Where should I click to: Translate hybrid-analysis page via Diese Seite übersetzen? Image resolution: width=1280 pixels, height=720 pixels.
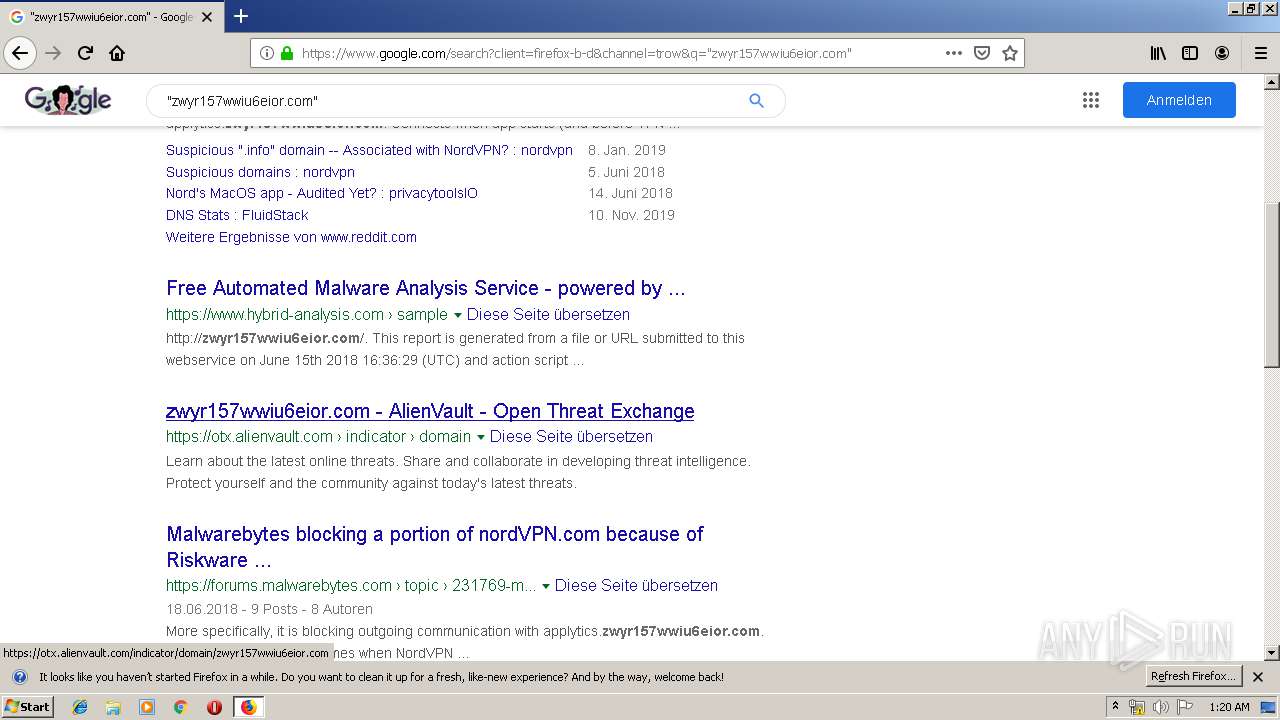pos(548,314)
